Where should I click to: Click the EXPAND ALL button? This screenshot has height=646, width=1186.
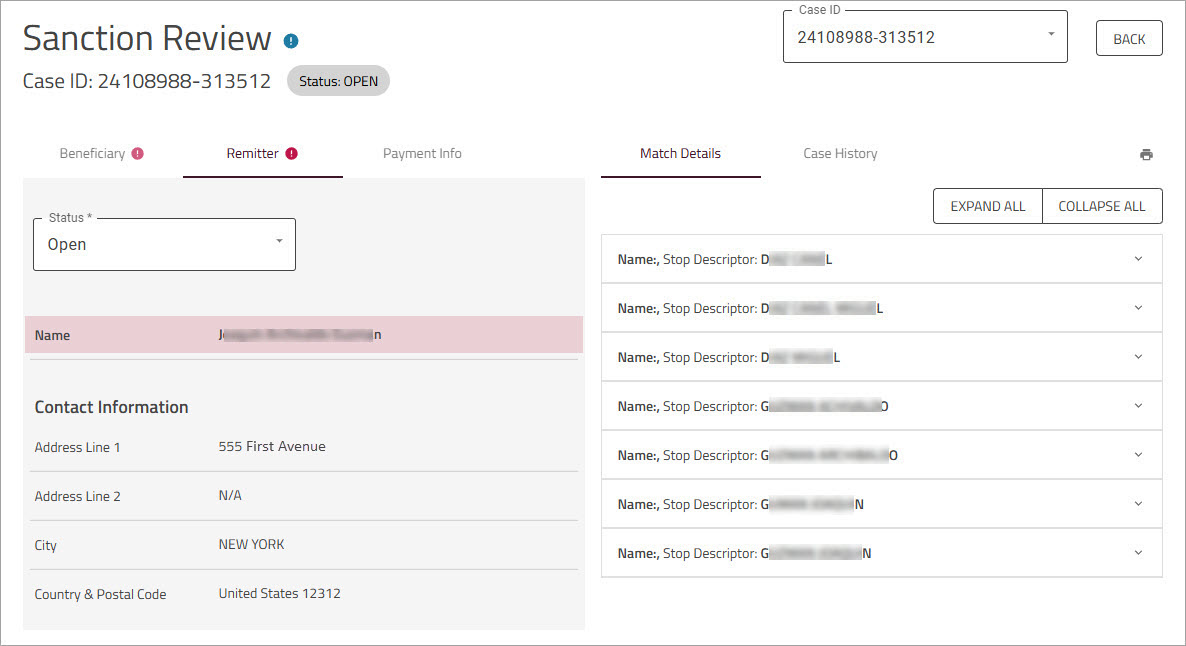(x=987, y=205)
